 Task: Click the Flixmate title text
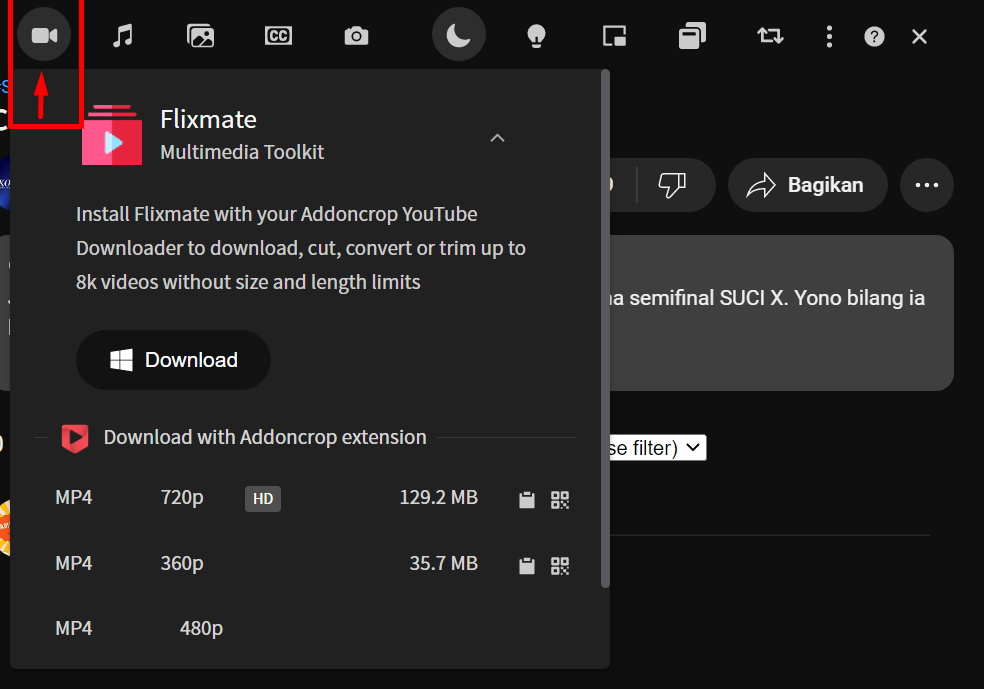[208, 119]
